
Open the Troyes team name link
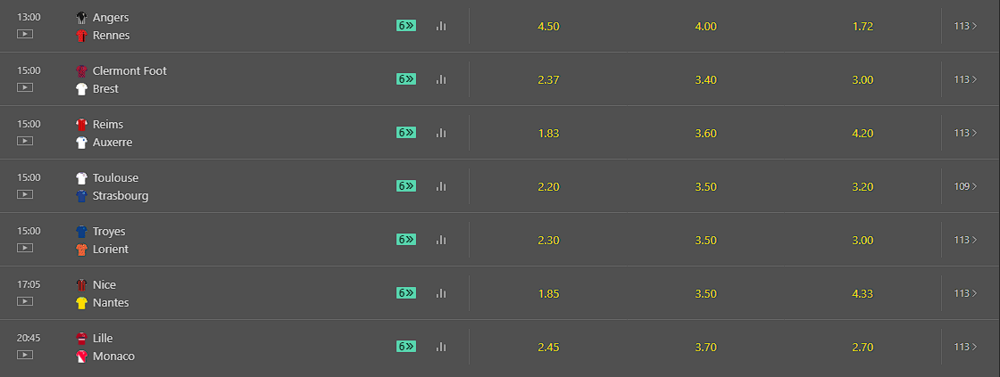(x=109, y=232)
